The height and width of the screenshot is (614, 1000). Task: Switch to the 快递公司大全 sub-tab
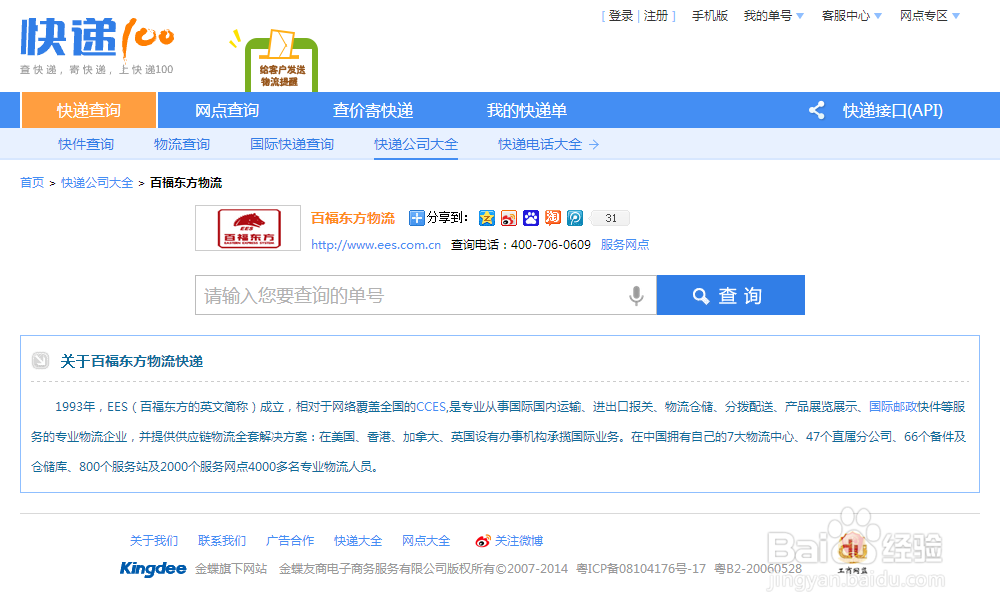pyautogui.click(x=416, y=144)
